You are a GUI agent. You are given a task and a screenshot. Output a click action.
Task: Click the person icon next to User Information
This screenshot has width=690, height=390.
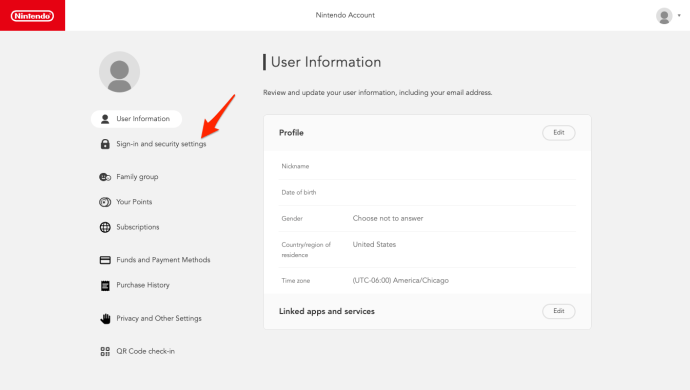click(105, 119)
